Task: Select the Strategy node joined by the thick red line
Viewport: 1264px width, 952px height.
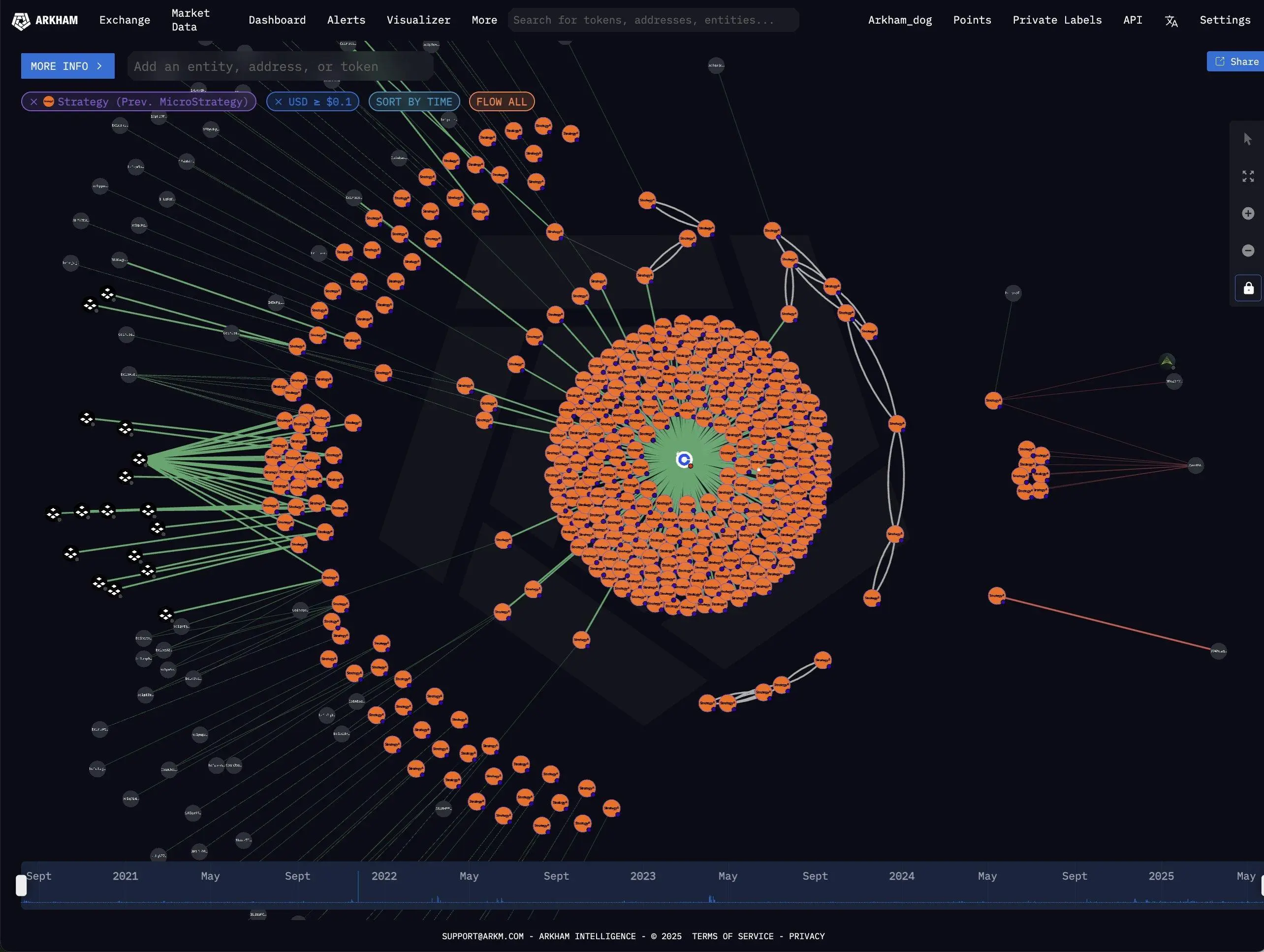Action: tap(997, 596)
